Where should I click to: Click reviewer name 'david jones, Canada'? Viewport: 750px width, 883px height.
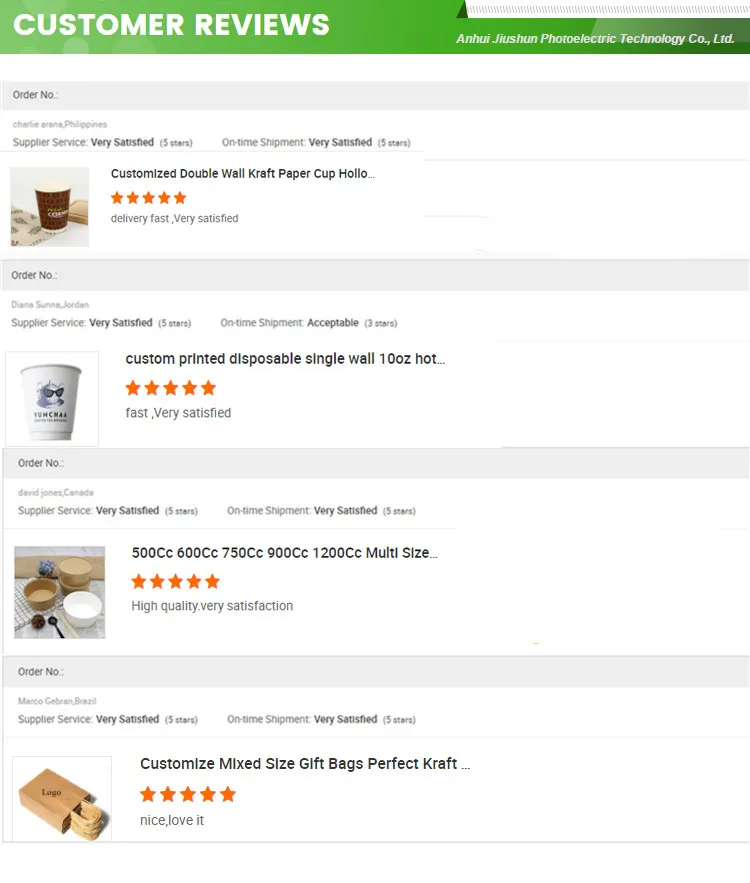coord(56,493)
